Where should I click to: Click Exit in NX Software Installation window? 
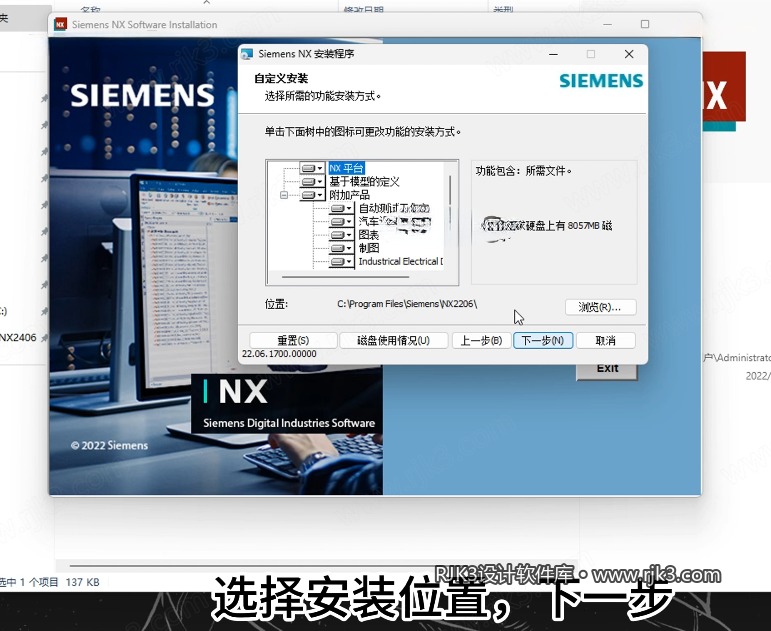tap(607, 371)
